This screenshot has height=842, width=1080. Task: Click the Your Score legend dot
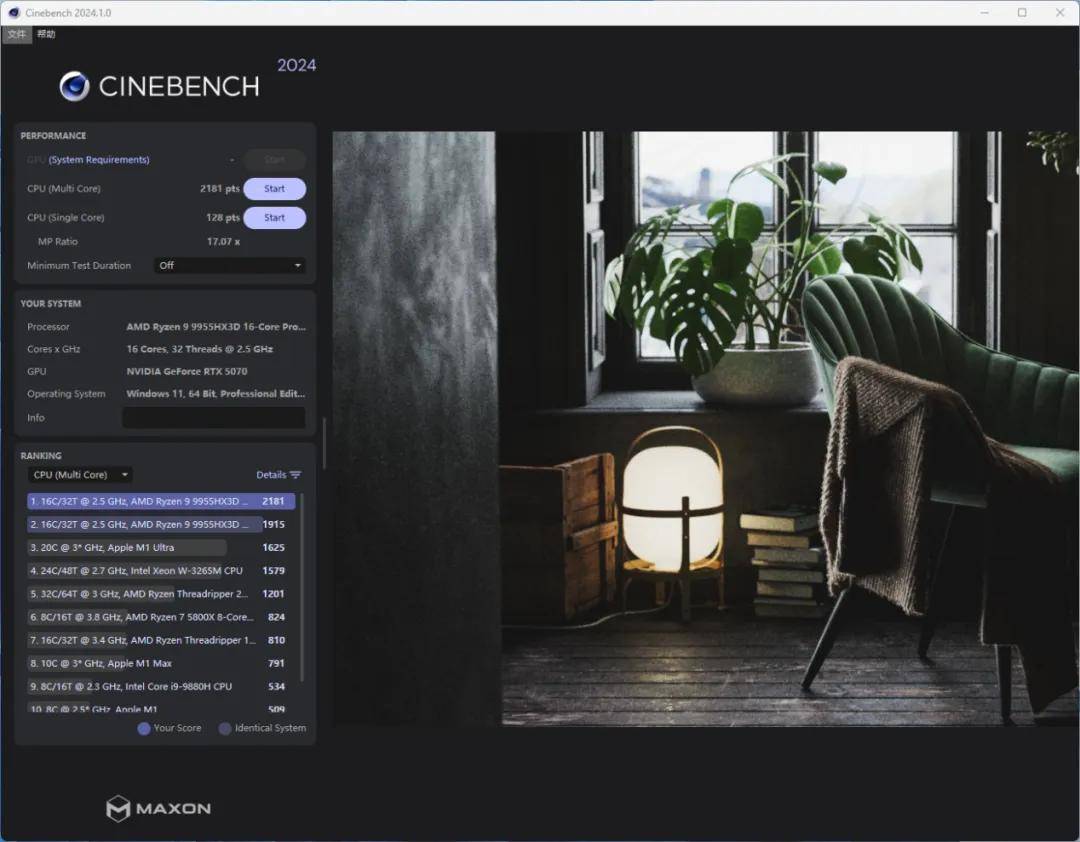coord(144,728)
